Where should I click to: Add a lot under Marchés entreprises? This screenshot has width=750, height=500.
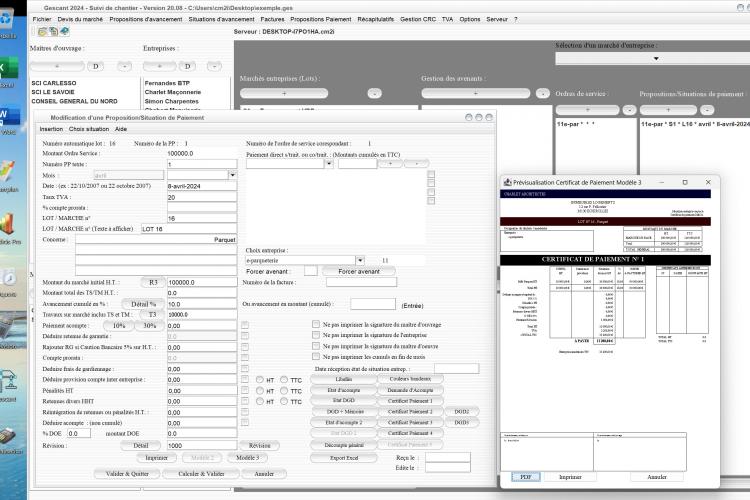[284, 93]
